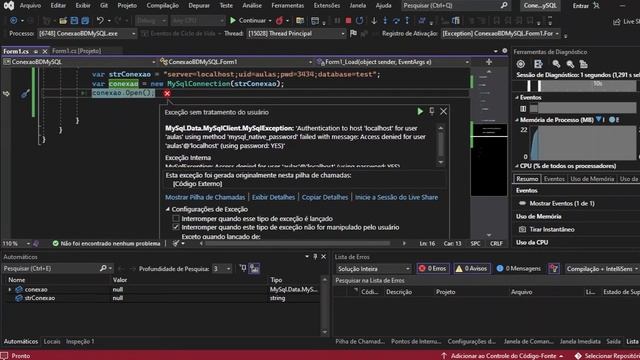Screen dimensions: 640x360
Task: Switch to Uso de Memória diagnostic tab
Action: 592,179
